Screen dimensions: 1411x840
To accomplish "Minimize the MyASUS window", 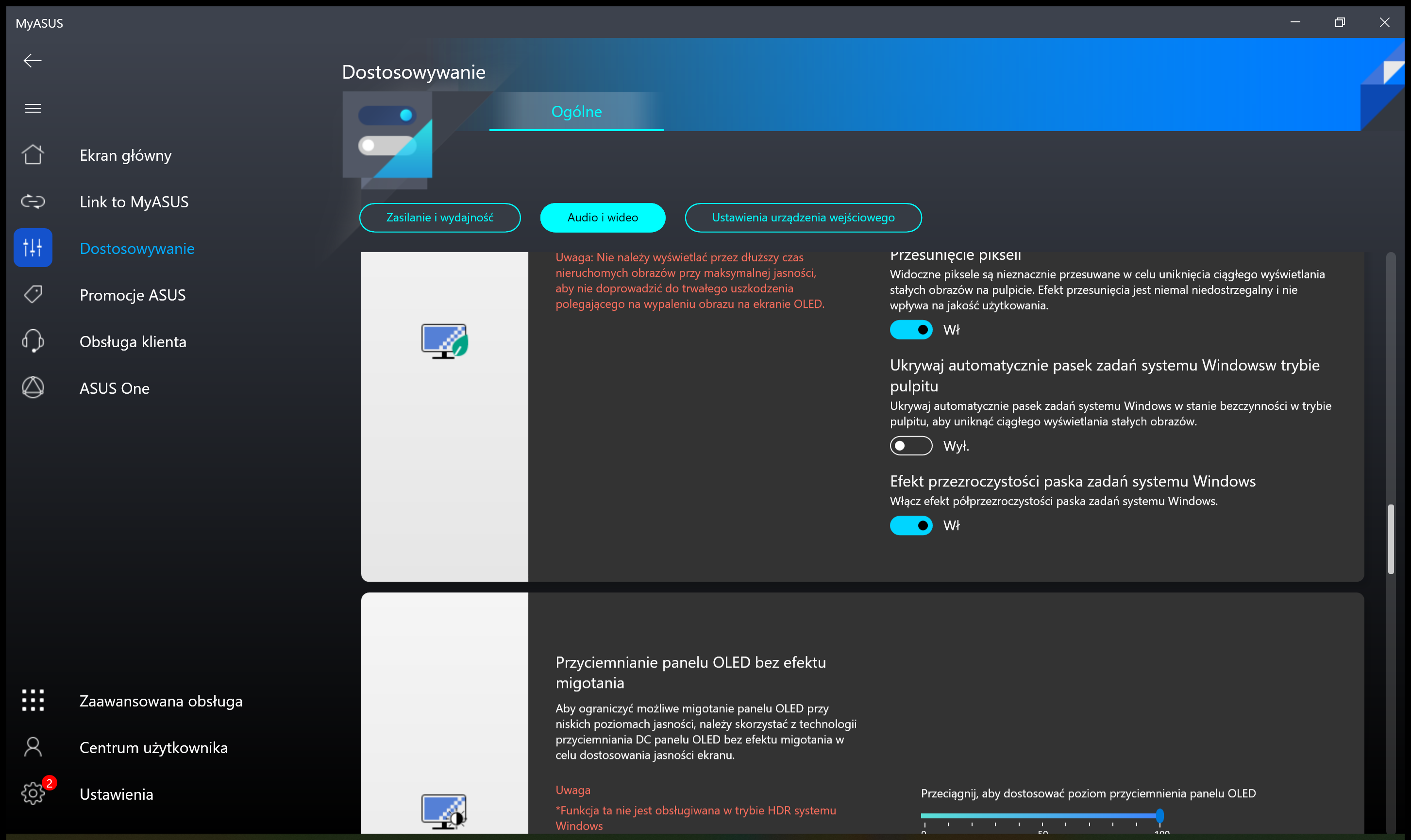I will 1295,23.
